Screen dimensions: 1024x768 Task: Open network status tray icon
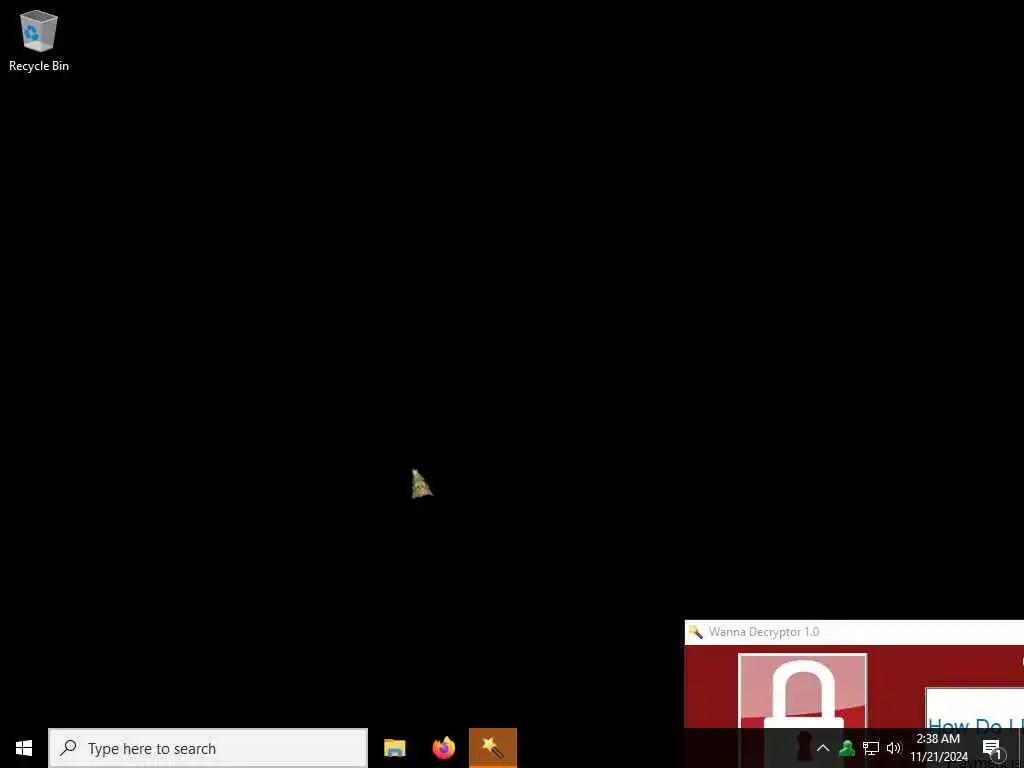[871, 748]
